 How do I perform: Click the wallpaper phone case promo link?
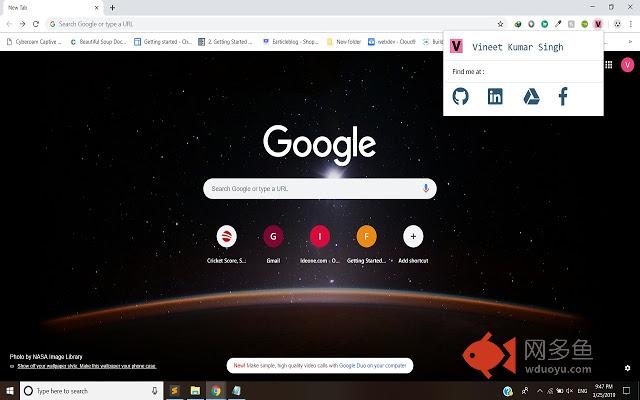[x=87, y=366]
